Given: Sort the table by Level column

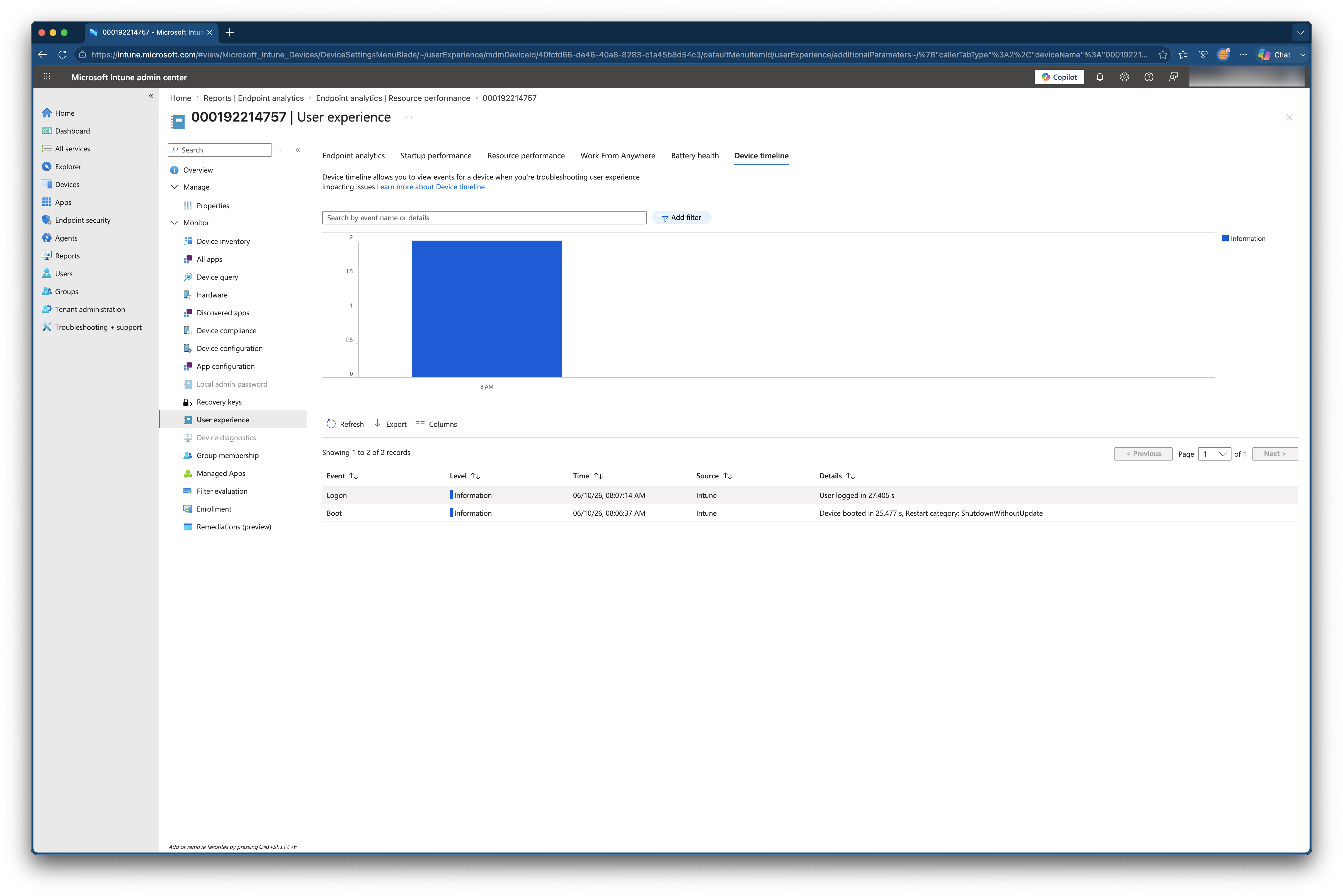Looking at the screenshot, I should [464, 476].
